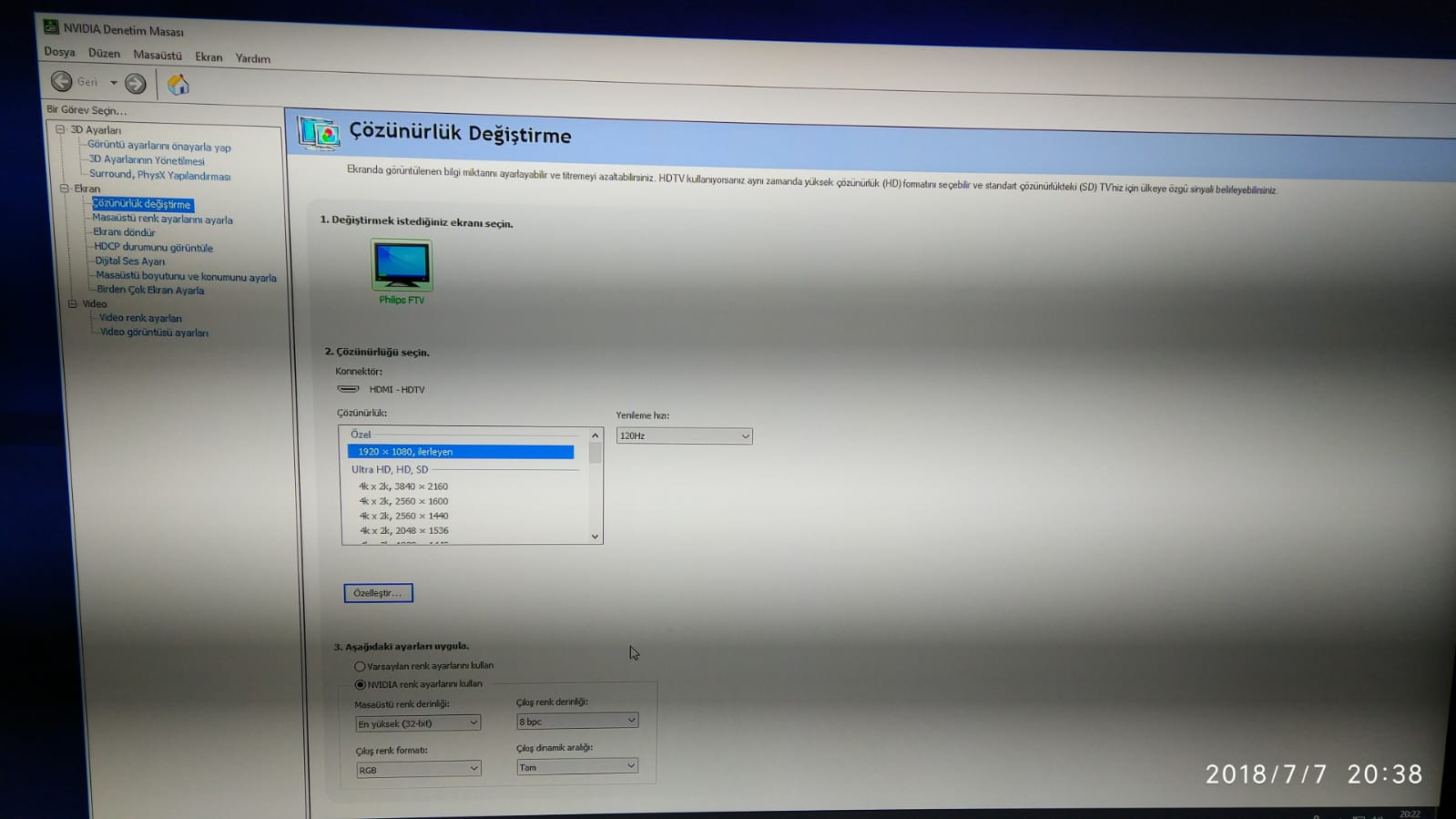Screen dimensions: 1456x819
Task: Open HDCP durumunu görüntüle
Action: point(154,247)
